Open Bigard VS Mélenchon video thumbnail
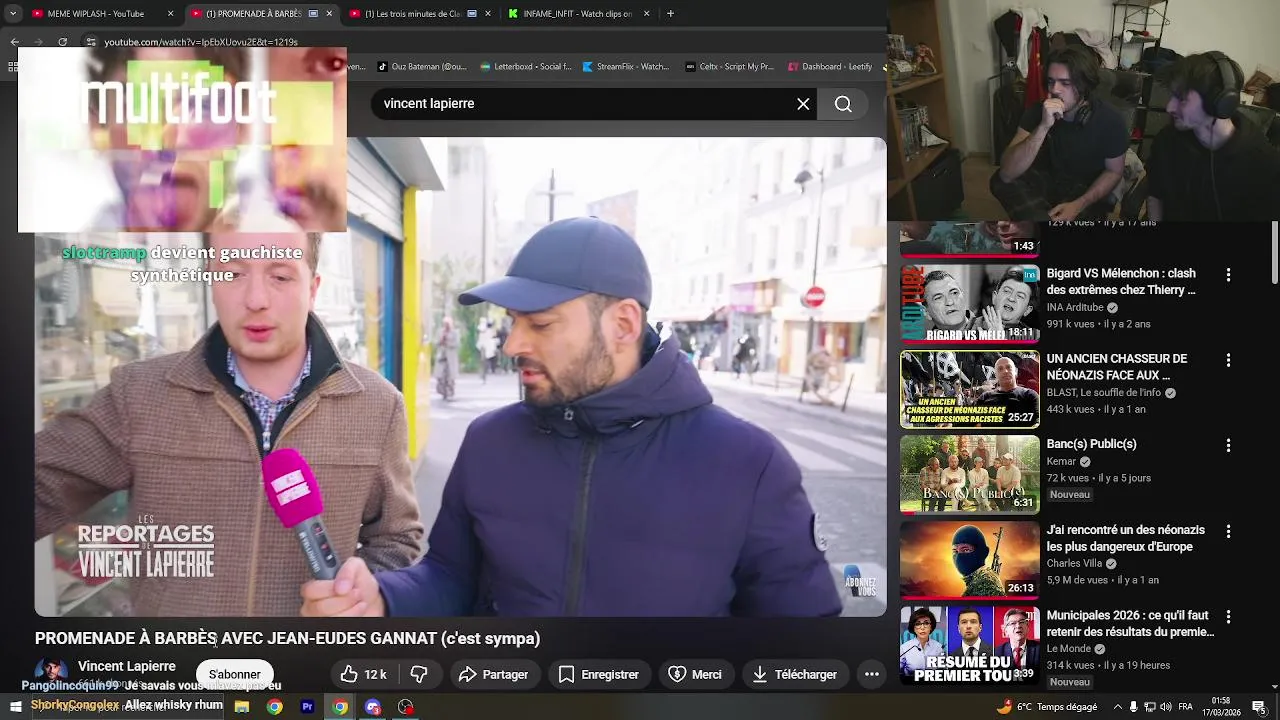The width and height of the screenshot is (1280, 720). tap(970, 303)
